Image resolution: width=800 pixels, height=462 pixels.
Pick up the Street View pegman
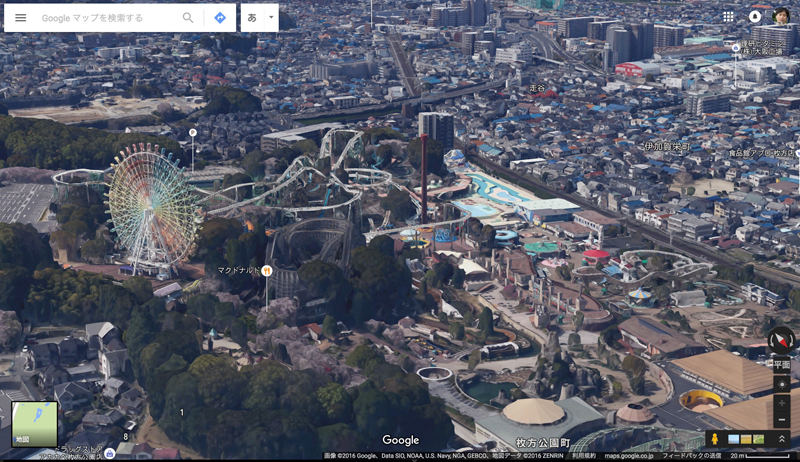pyautogui.click(x=715, y=439)
